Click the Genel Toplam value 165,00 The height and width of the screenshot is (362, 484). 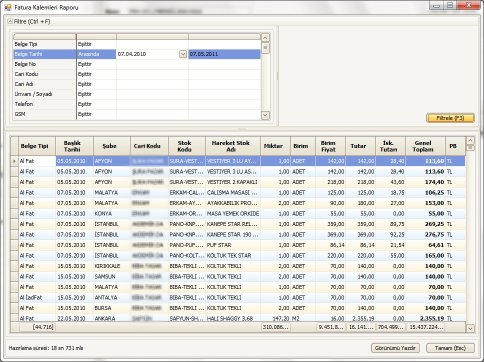pos(425,256)
